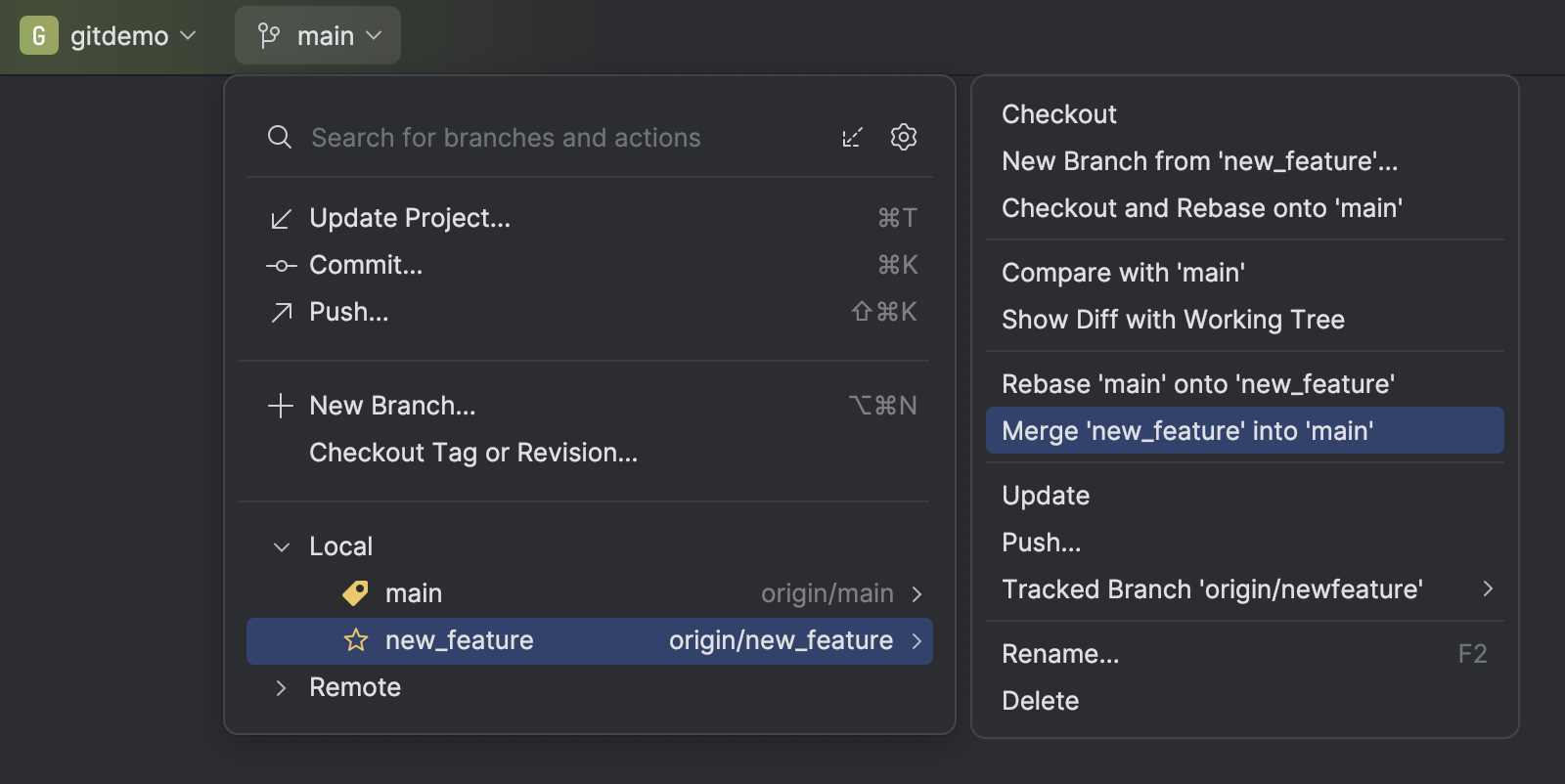Click the magnifier search icon

click(x=280, y=138)
